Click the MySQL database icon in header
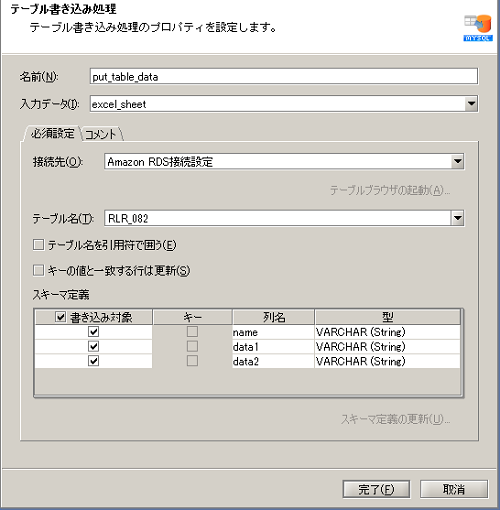Screen dimensions: 500x510 (x=478, y=28)
